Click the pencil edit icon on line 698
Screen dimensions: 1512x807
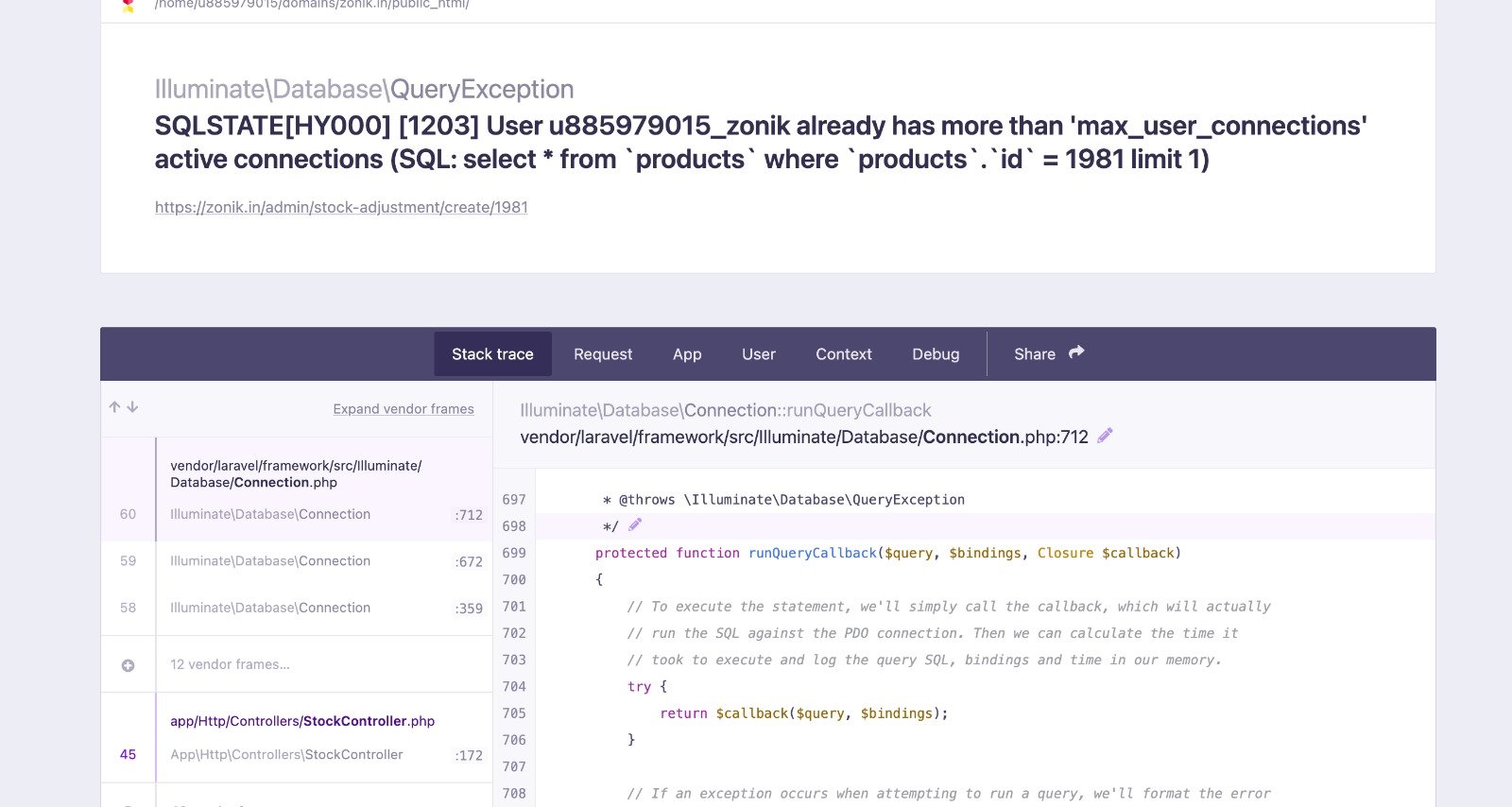635,524
